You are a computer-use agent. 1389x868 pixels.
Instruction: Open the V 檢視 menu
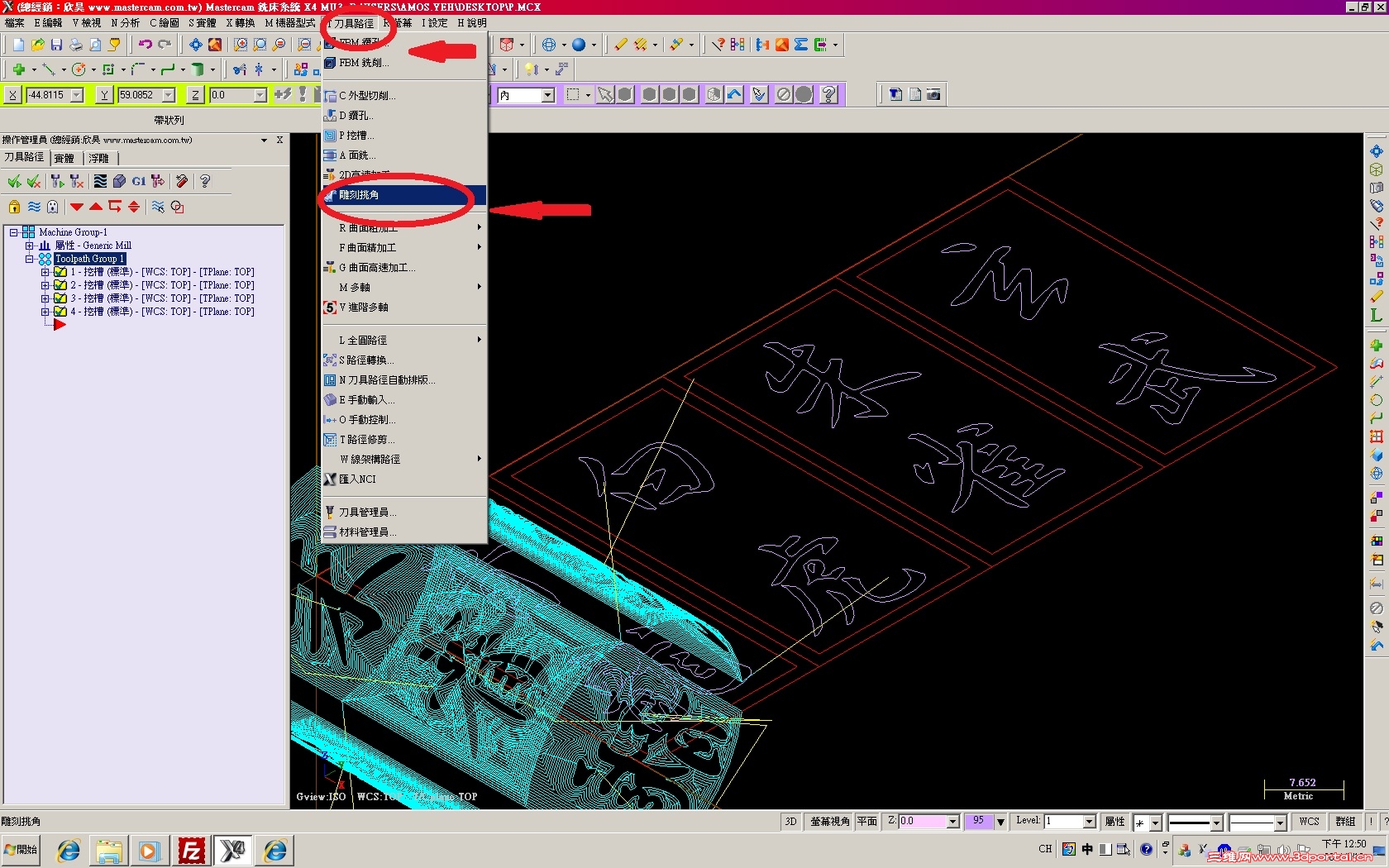[86, 23]
